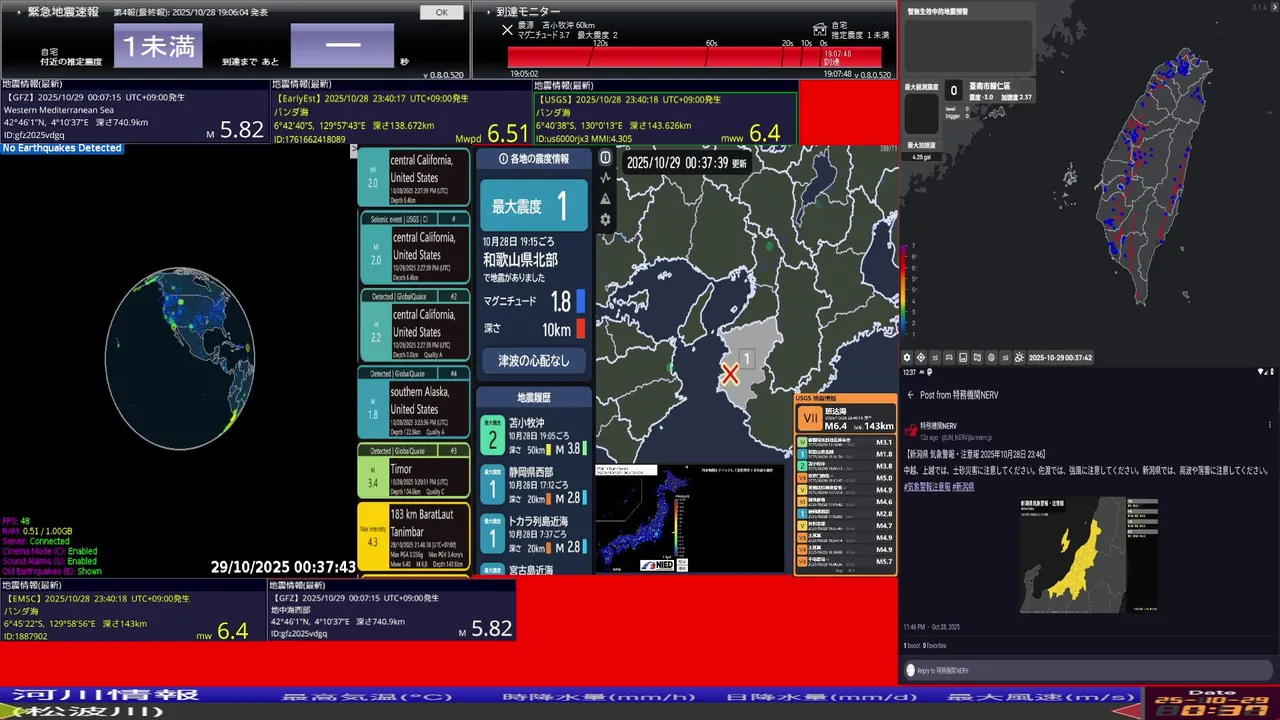
Task: Select the トカラ列島近海 earthquake history entry
Action: 534,533
